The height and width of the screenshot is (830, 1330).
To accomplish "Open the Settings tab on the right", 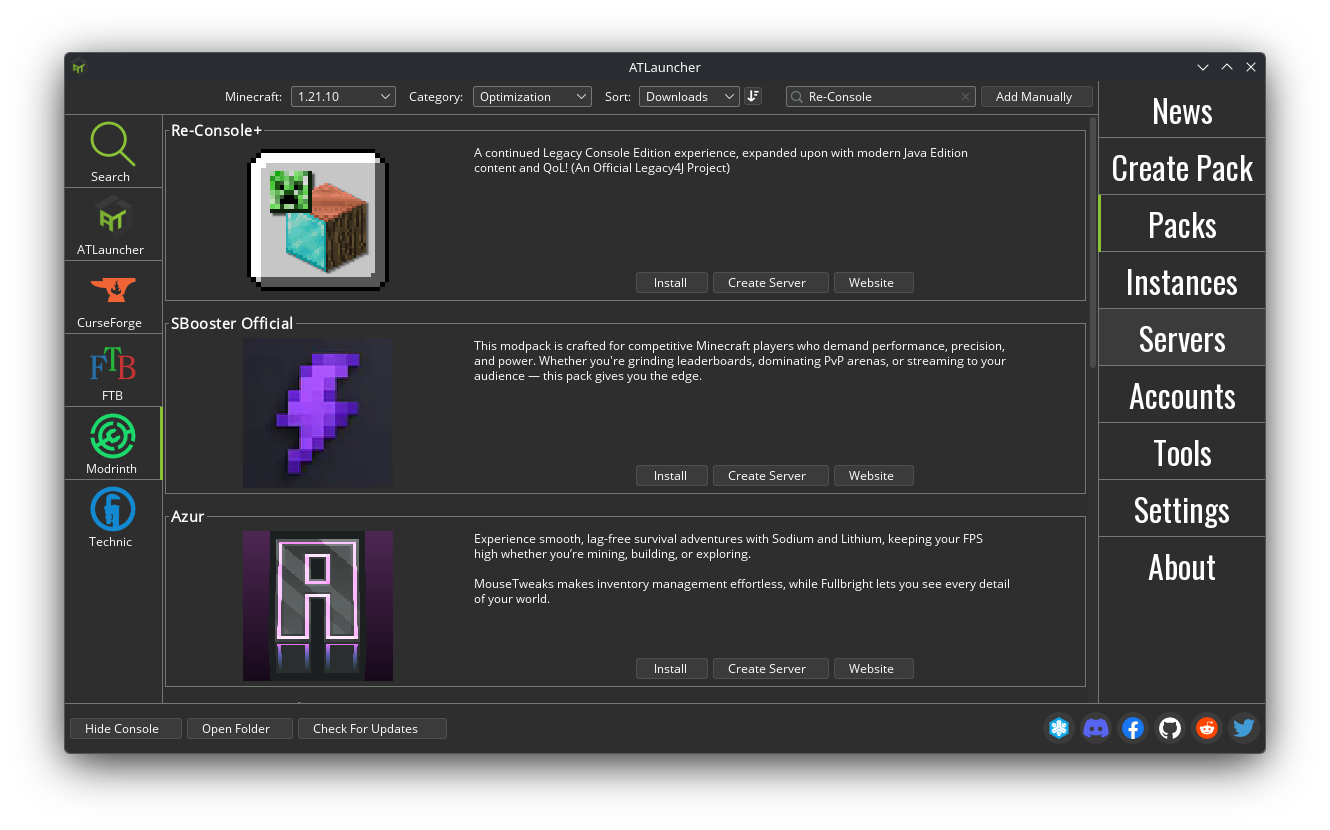I will point(1182,509).
